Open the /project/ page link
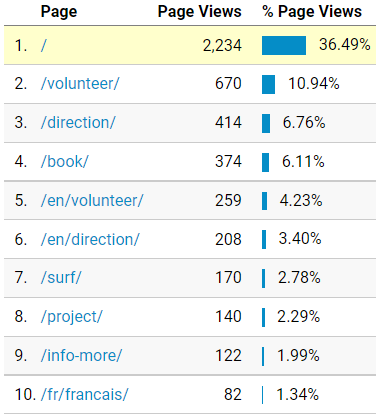 (x=72, y=317)
